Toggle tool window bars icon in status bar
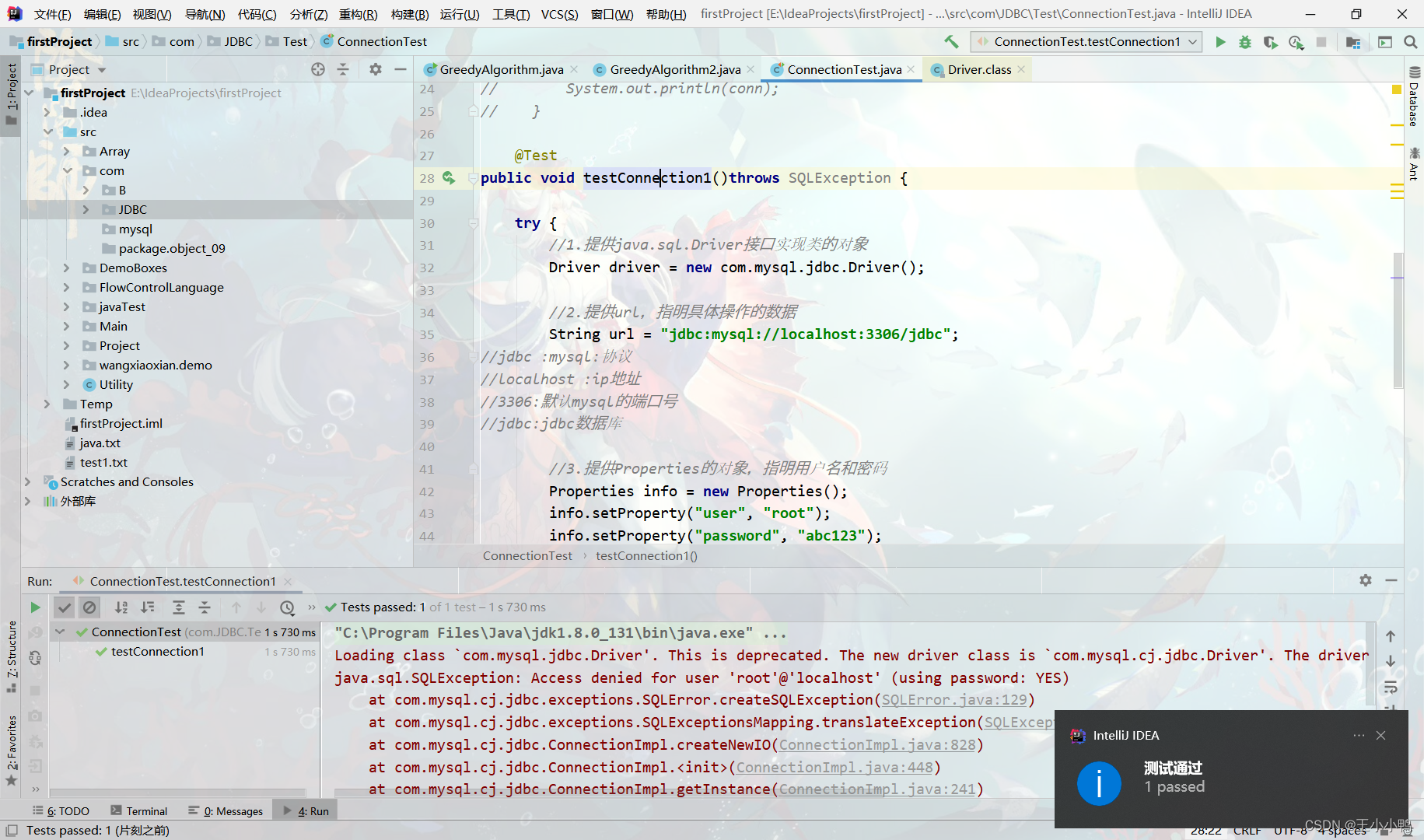 [x=11, y=831]
